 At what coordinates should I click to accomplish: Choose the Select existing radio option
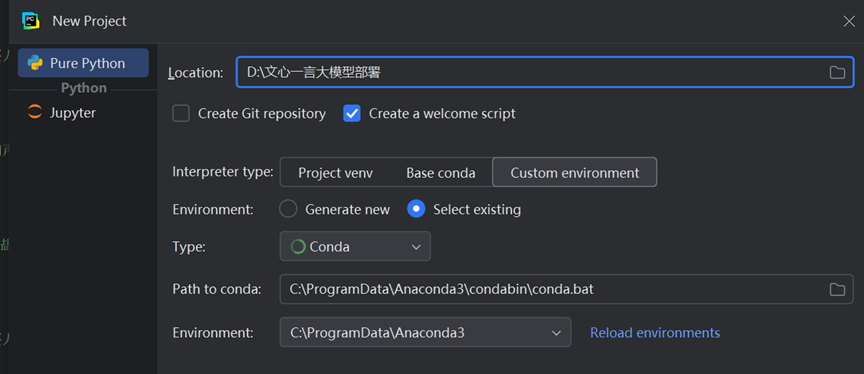[416, 209]
